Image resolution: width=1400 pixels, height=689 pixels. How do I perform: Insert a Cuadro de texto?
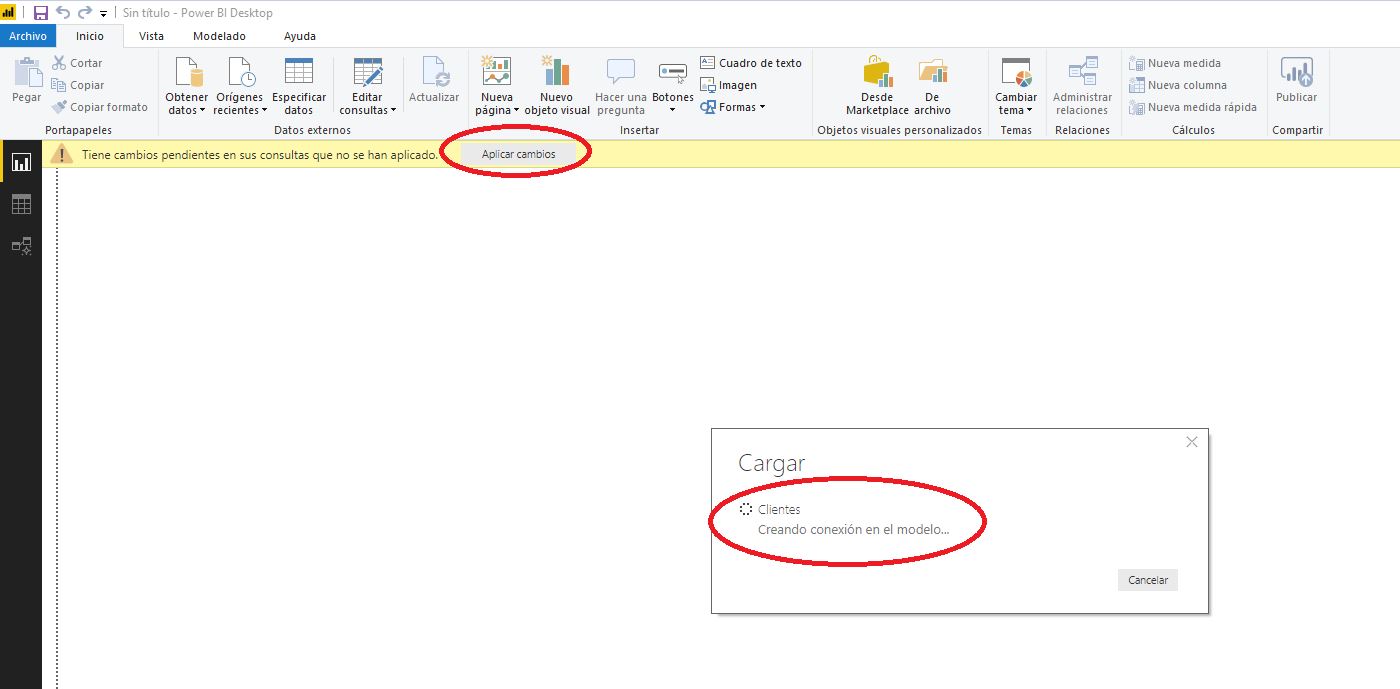751,63
